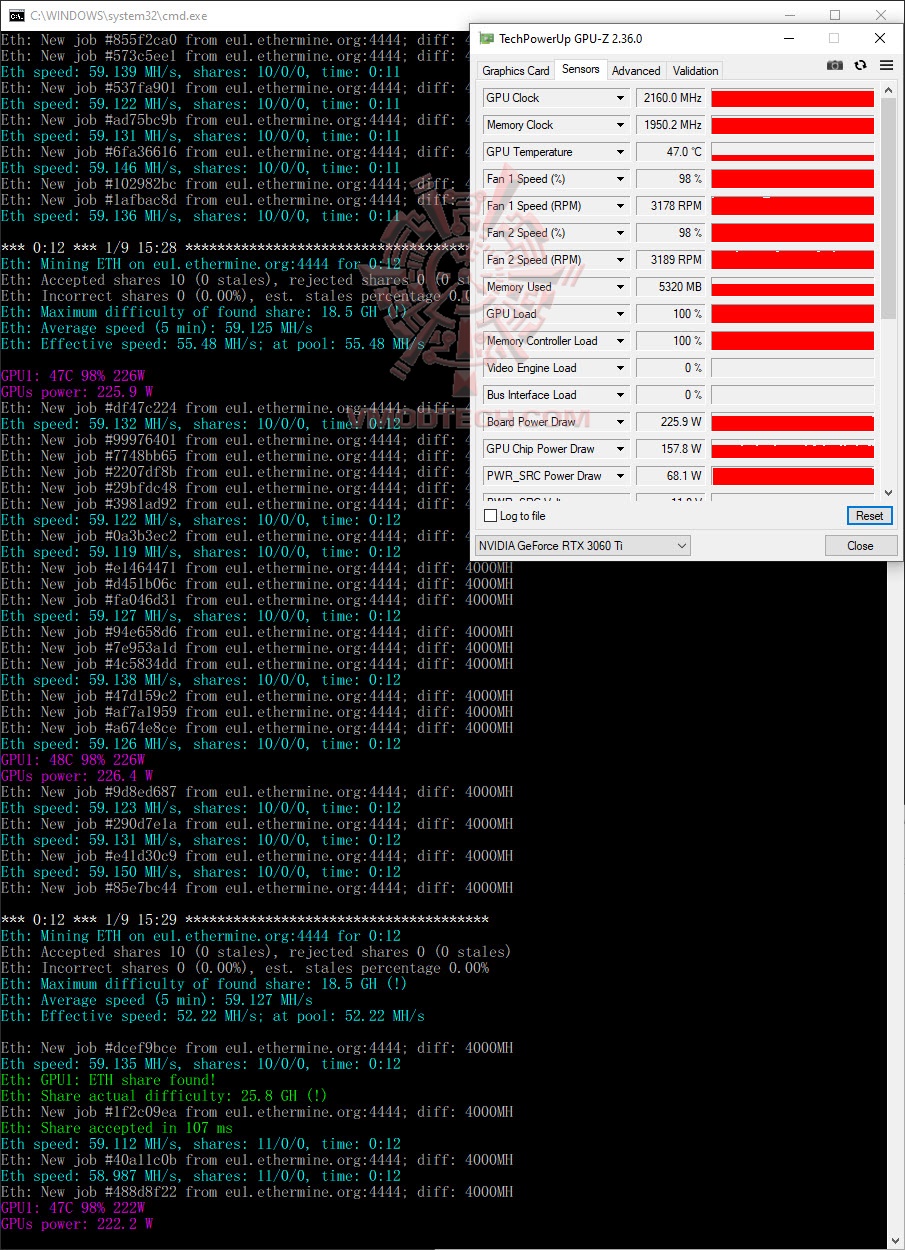
Task: Click the '*** 0:12 *** 1/9 15:29' header line
Action: pyautogui.click(x=244, y=920)
